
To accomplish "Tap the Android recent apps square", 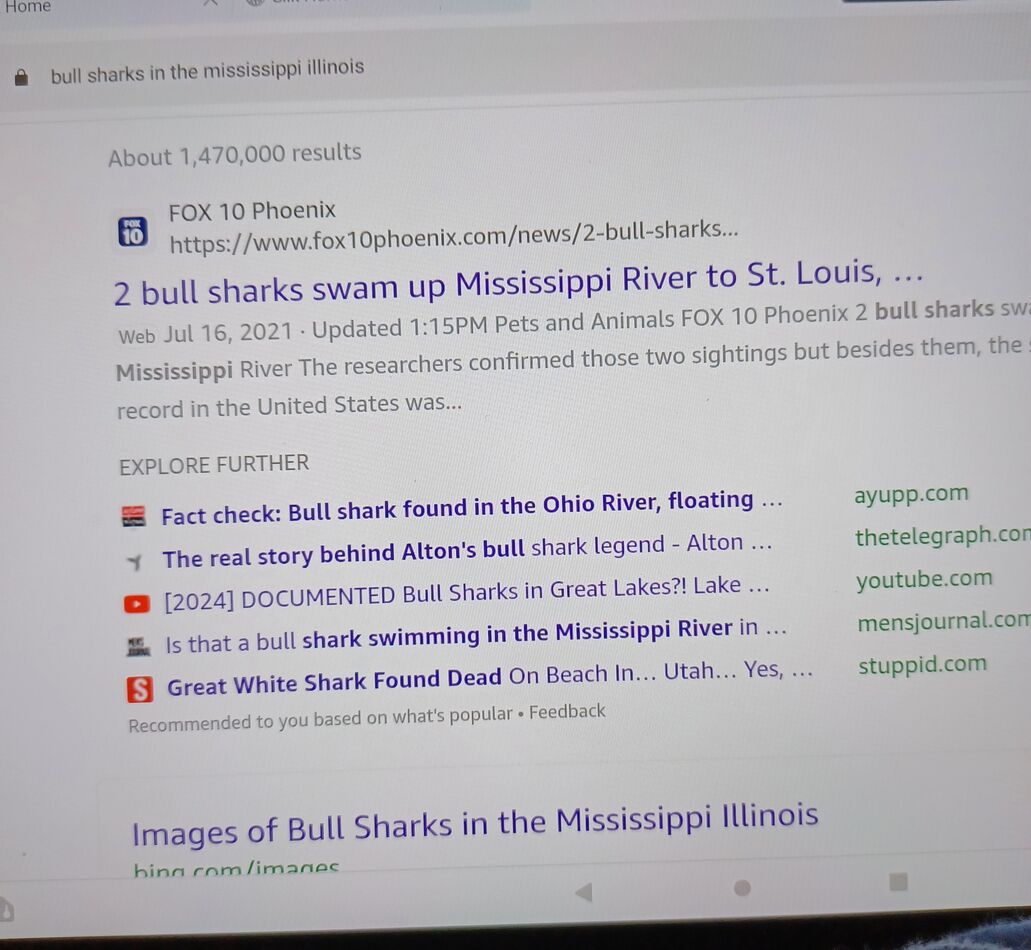I will (898, 882).
